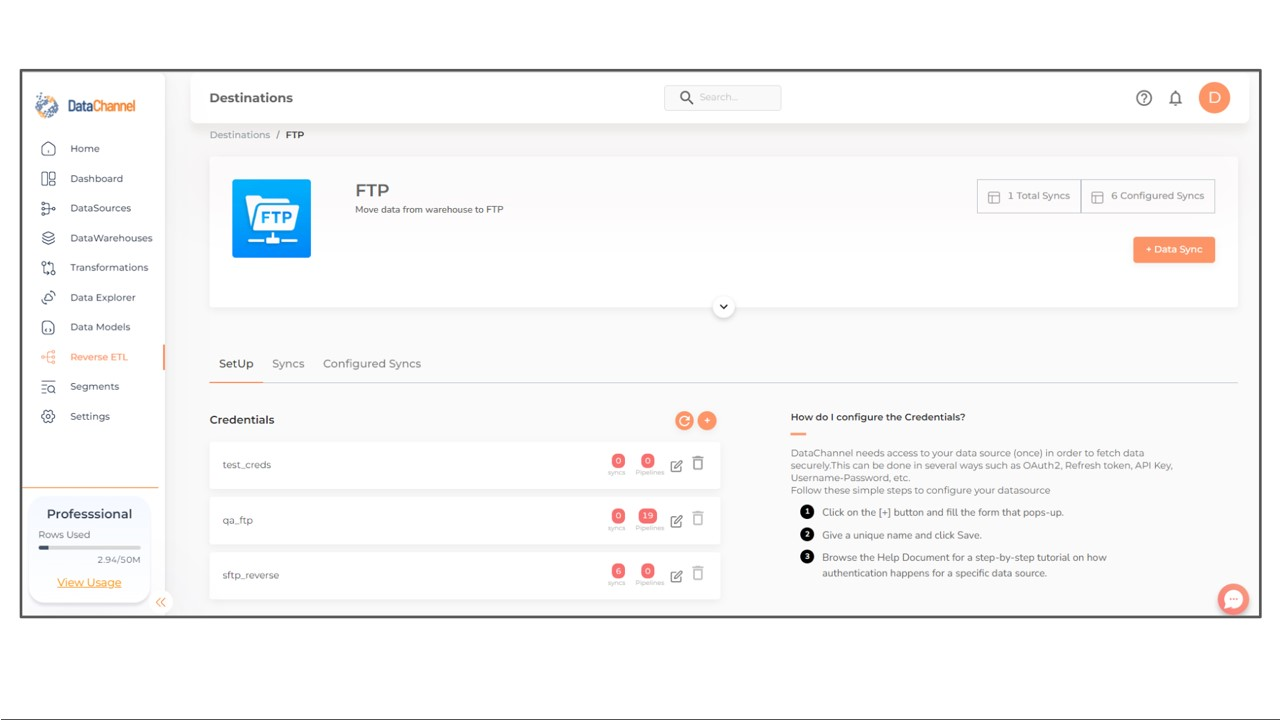Delete test_creds credential
This screenshot has width=1280, height=720.
[698, 464]
